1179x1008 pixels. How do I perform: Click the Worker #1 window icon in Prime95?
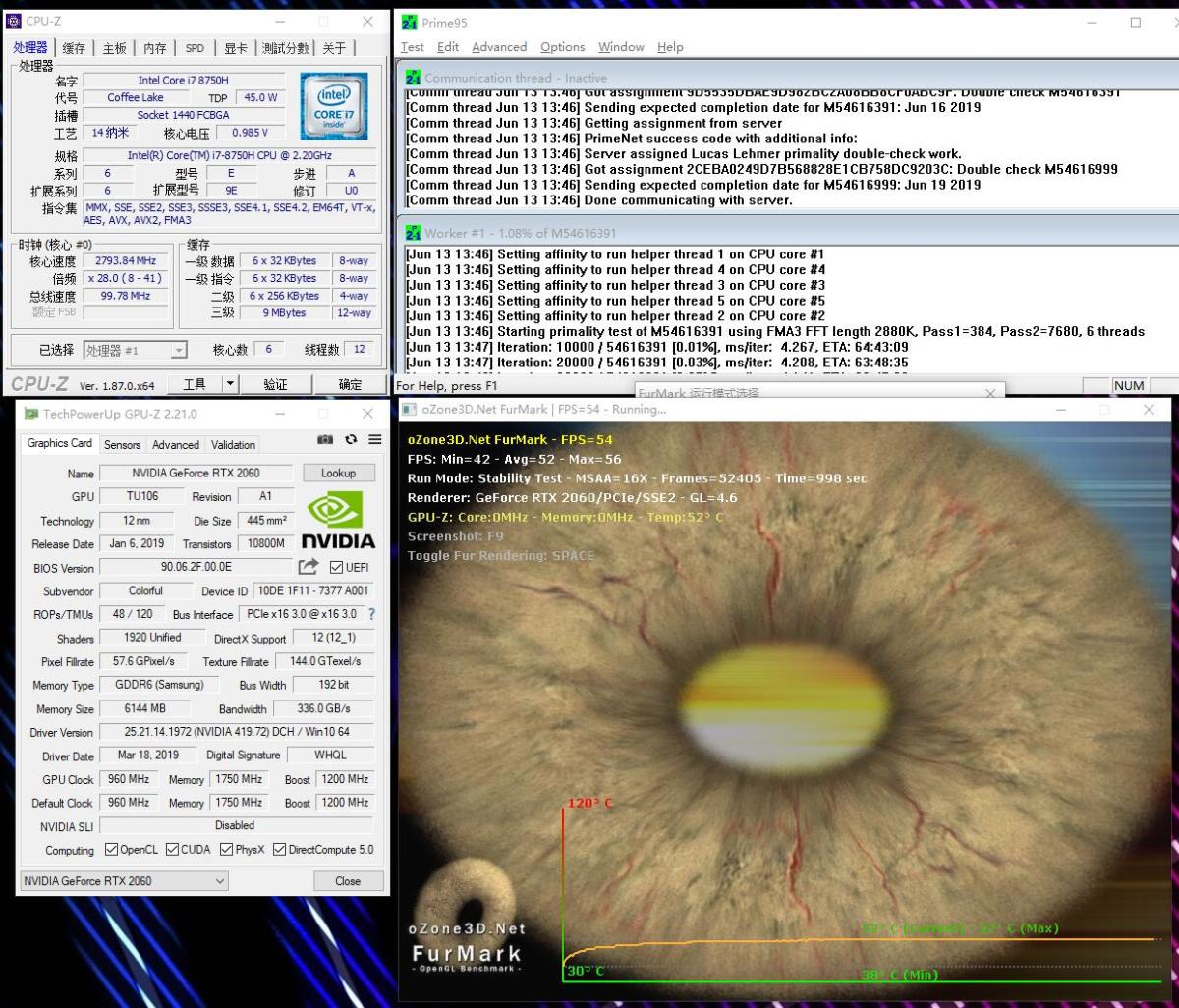(414, 233)
